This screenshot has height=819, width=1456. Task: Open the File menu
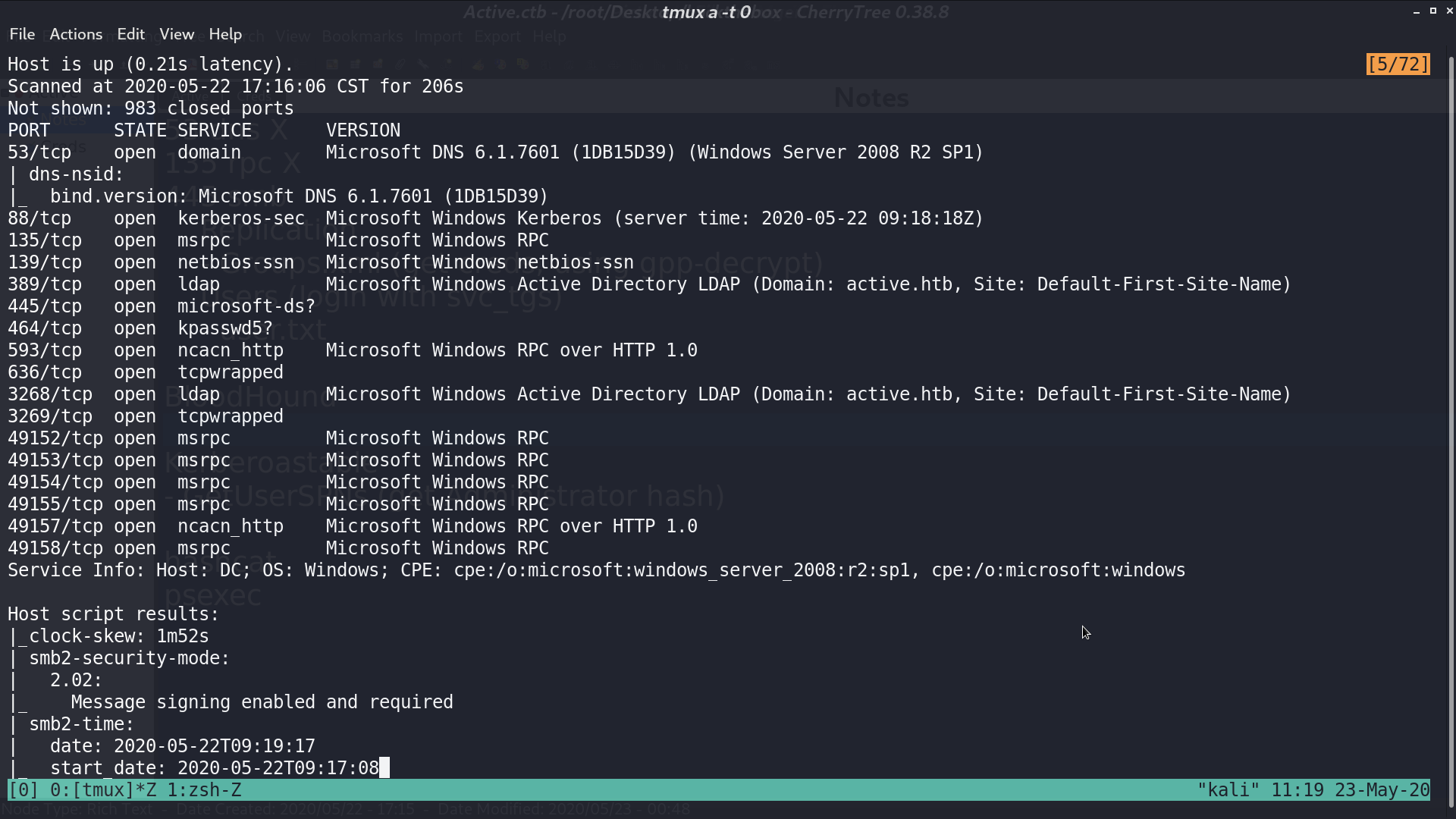click(x=22, y=34)
